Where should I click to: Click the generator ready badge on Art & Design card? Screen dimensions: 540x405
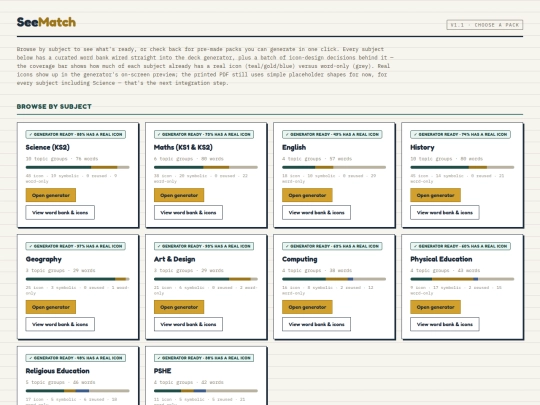pyautogui.click(x=204, y=246)
